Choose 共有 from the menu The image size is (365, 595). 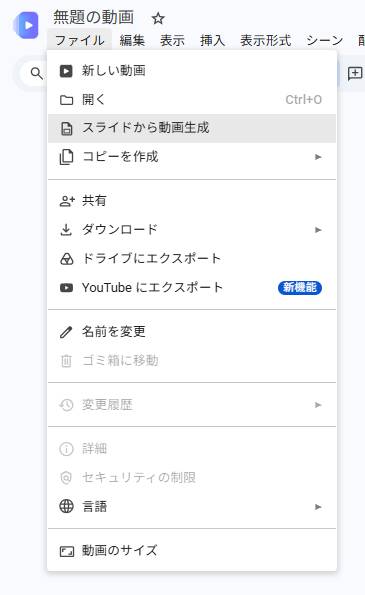(x=192, y=201)
